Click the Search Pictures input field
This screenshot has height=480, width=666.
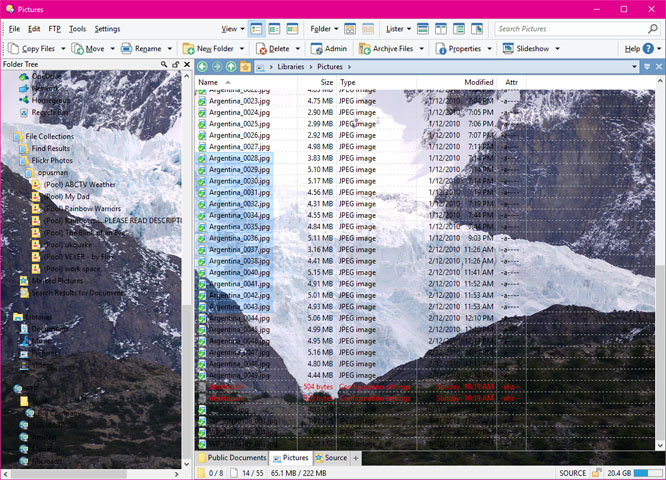(x=571, y=29)
